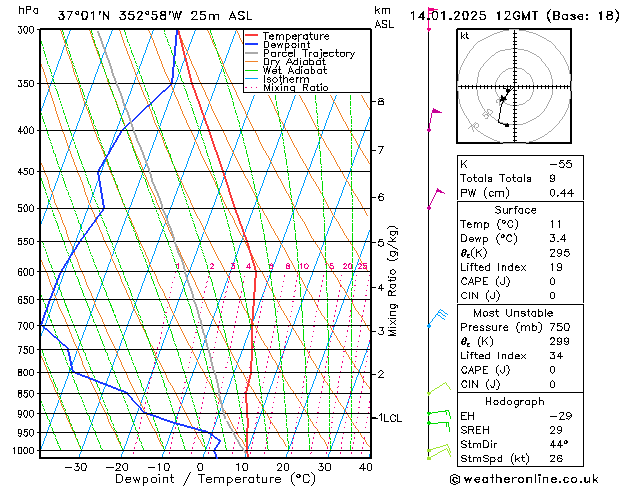Click the 40 temperature axis label
629x486 pixels.
(365, 467)
